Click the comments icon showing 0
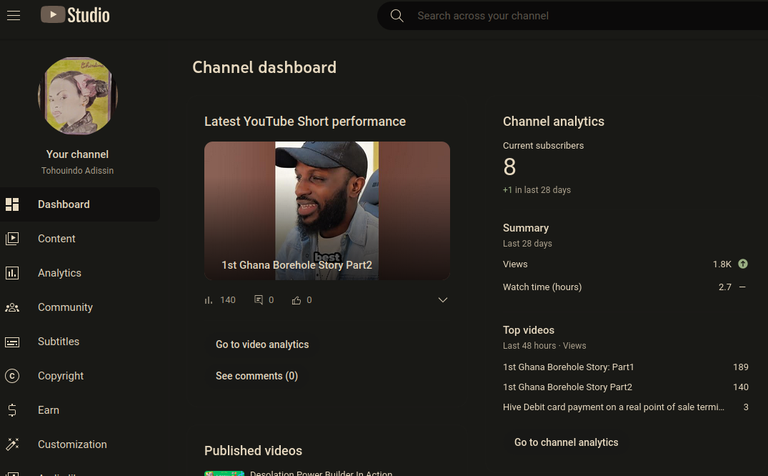The width and height of the screenshot is (768, 476). pyautogui.click(x=258, y=300)
